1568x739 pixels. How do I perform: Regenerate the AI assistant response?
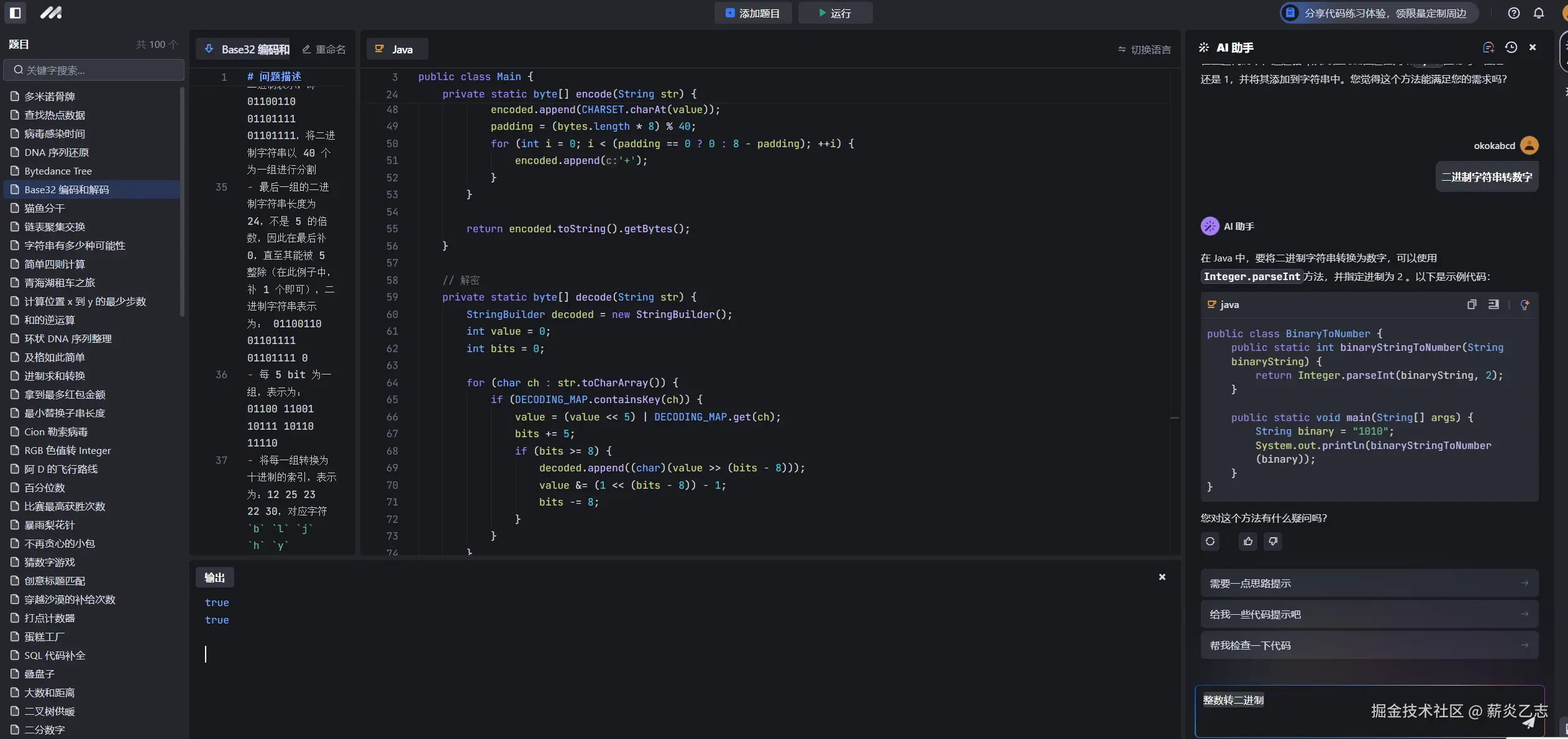point(1210,542)
